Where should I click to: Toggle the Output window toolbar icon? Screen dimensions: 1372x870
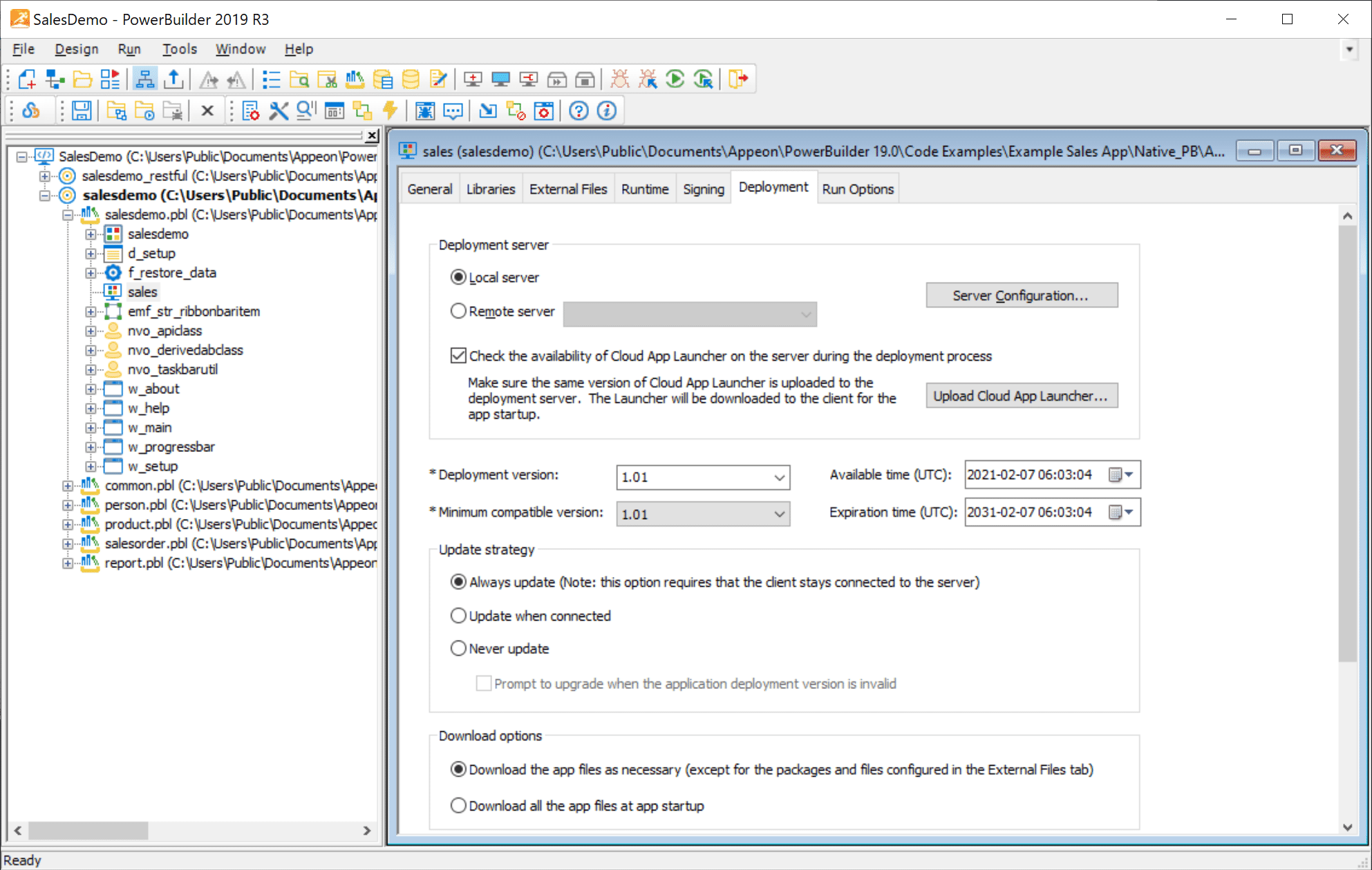[x=173, y=79]
